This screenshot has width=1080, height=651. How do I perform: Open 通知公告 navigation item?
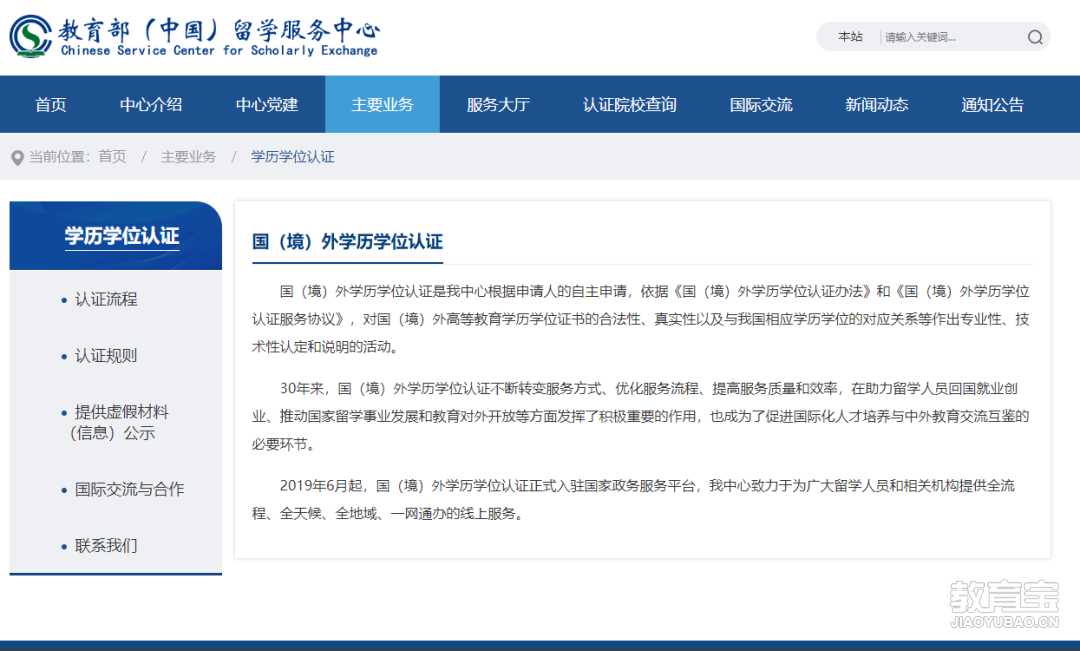point(993,105)
